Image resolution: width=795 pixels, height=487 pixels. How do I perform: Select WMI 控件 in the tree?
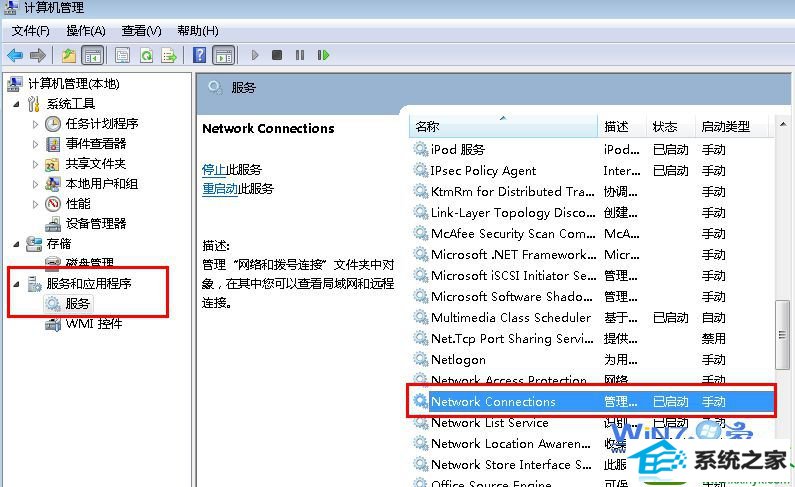pyautogui.click(x=94, y=323)
